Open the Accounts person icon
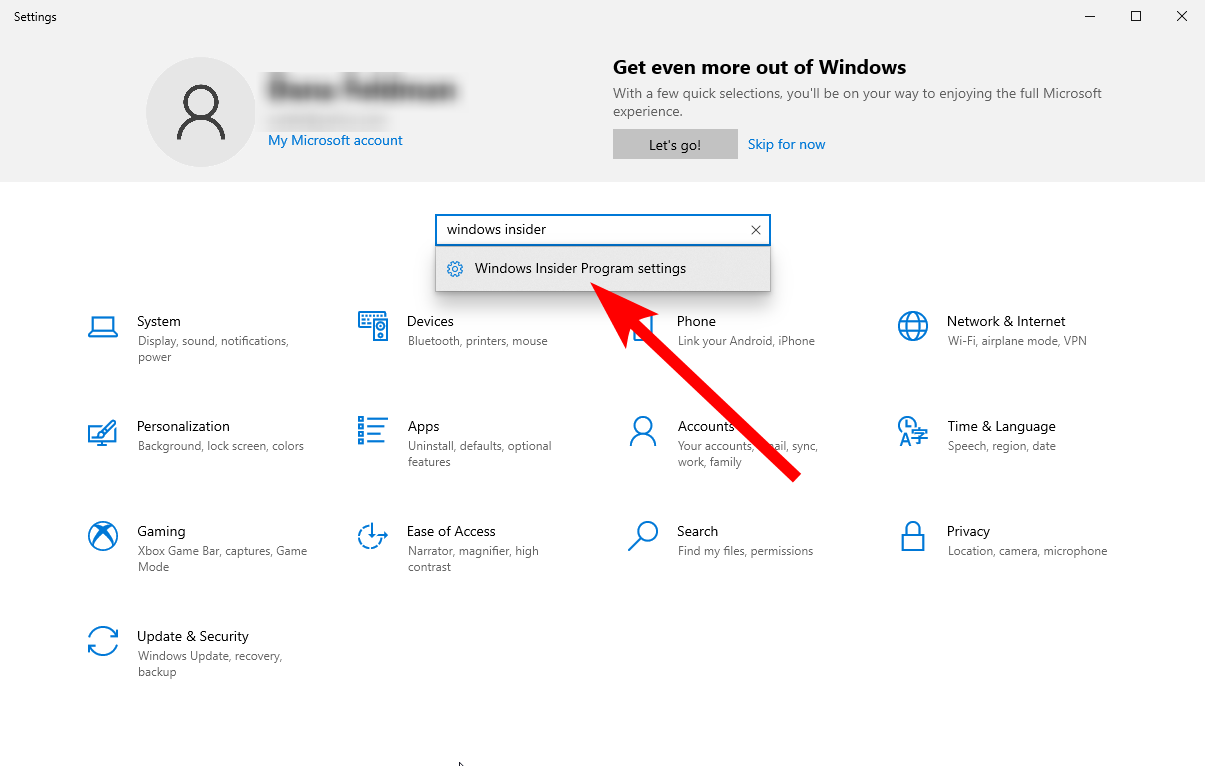This screenshot has height=766, width=1205. click(x=643, y=431)
